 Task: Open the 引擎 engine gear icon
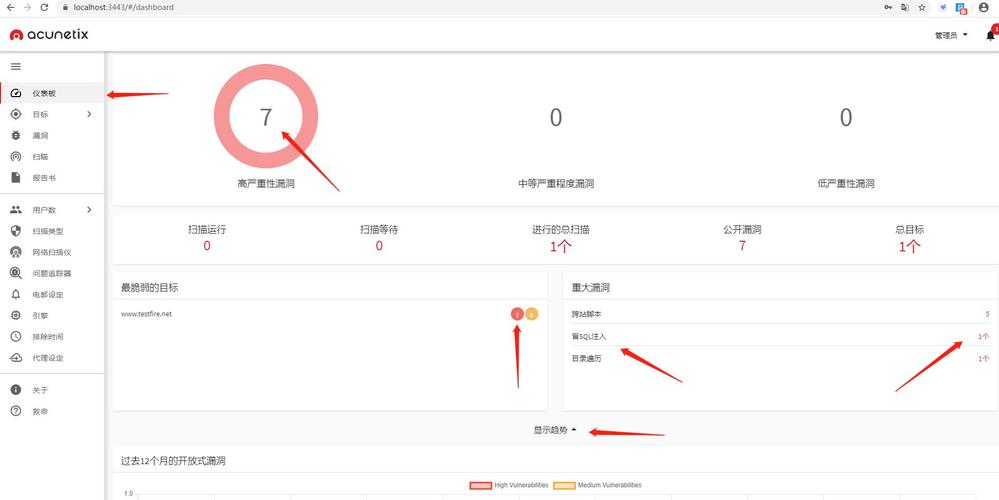click(16, 315)
